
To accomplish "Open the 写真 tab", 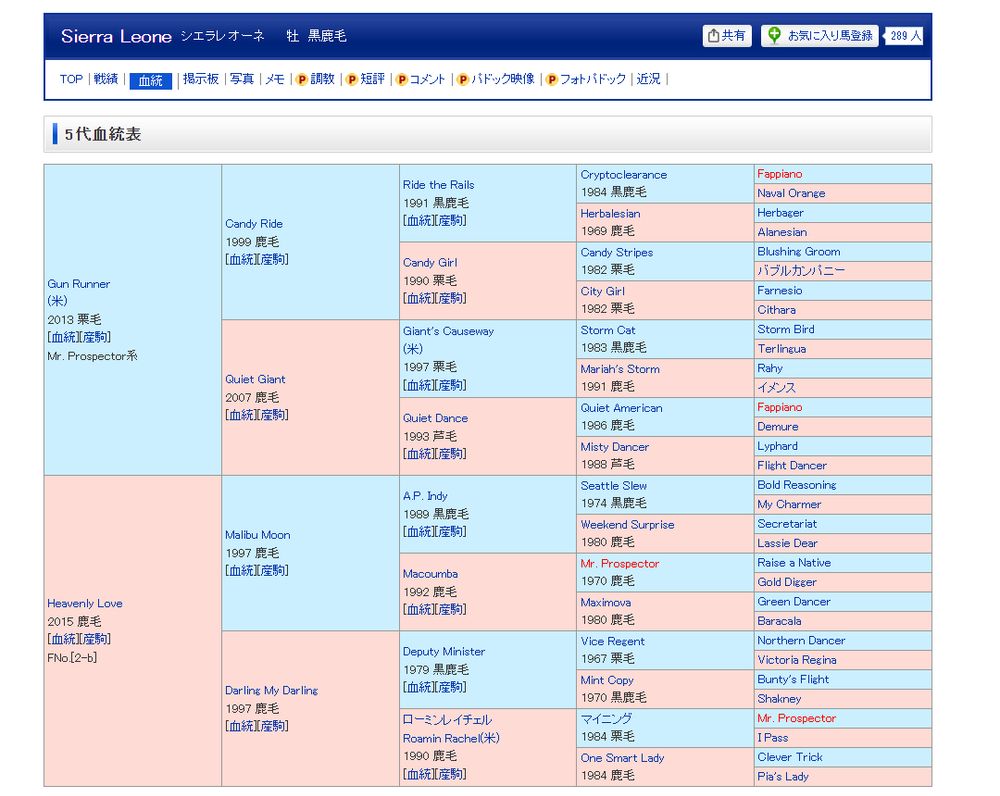I will [242, 79].
